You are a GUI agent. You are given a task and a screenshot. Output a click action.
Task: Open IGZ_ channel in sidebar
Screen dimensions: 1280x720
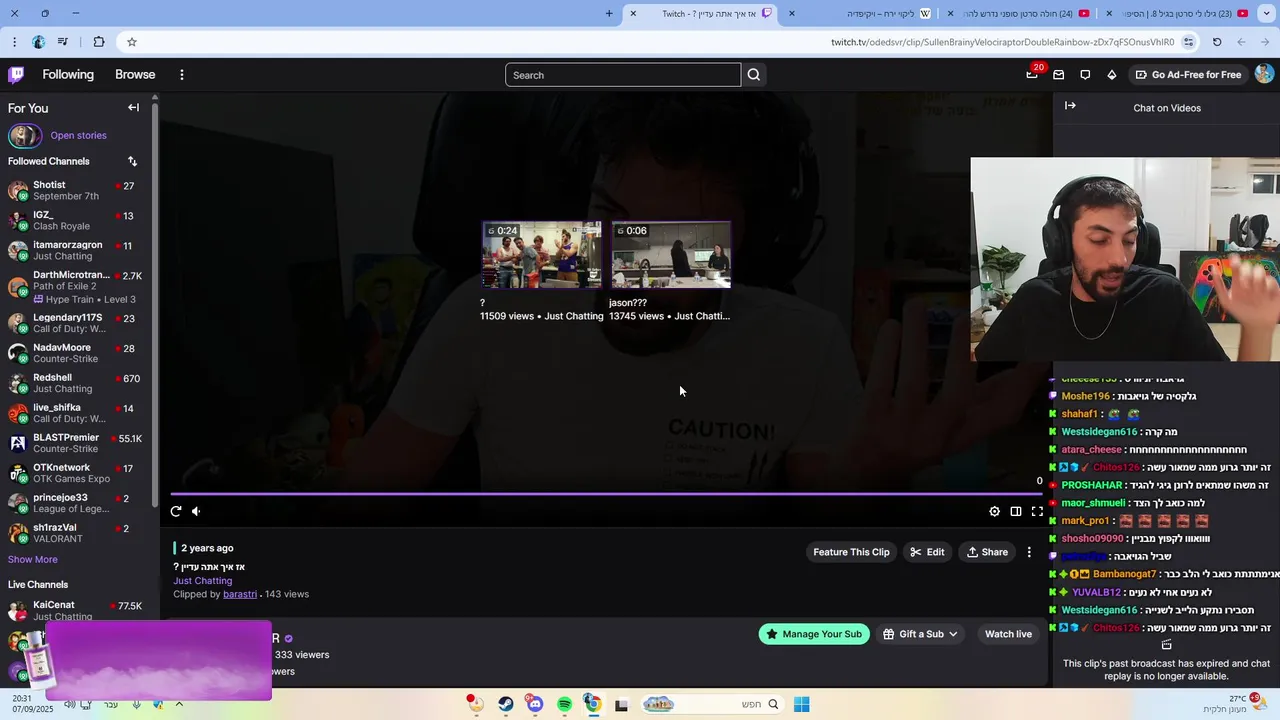[x=76, y=220]
